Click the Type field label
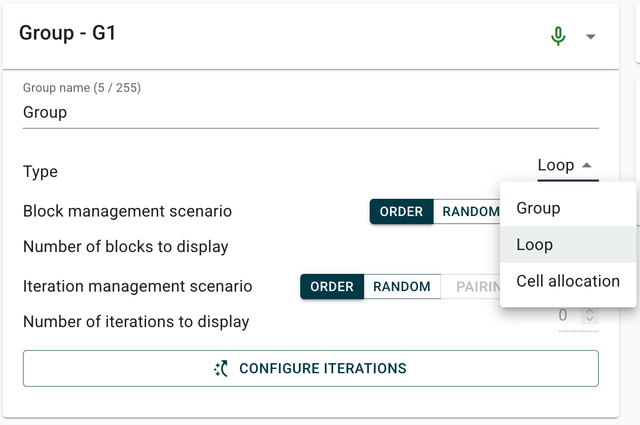 point(40,171)
